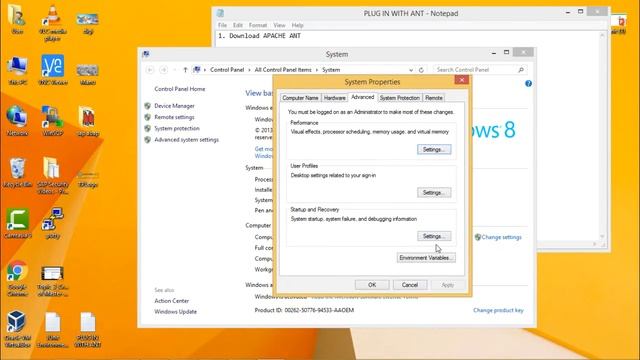Open Notepad Help menu

click(298, 25)
